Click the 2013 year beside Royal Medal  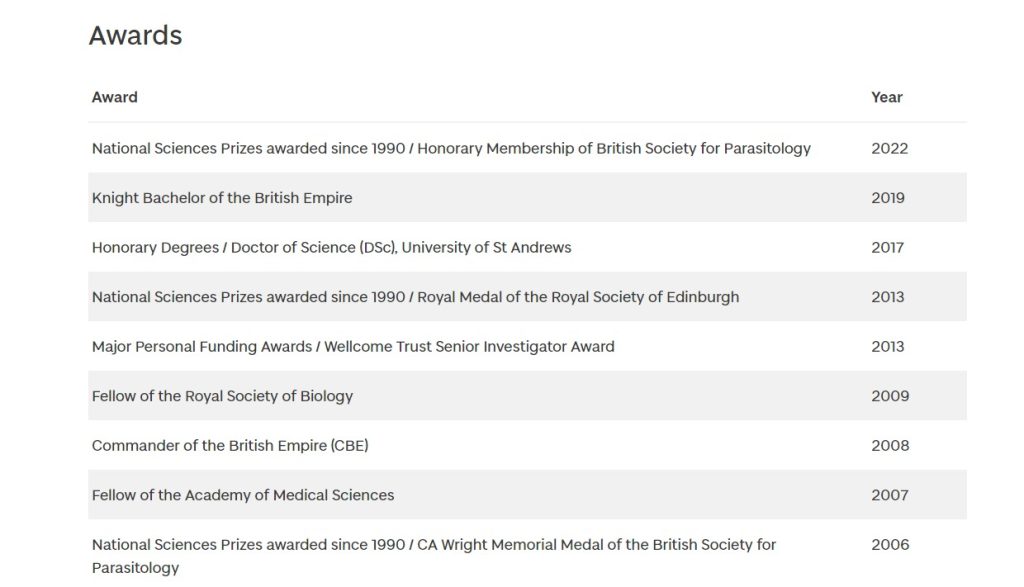[x=887, y=297]
